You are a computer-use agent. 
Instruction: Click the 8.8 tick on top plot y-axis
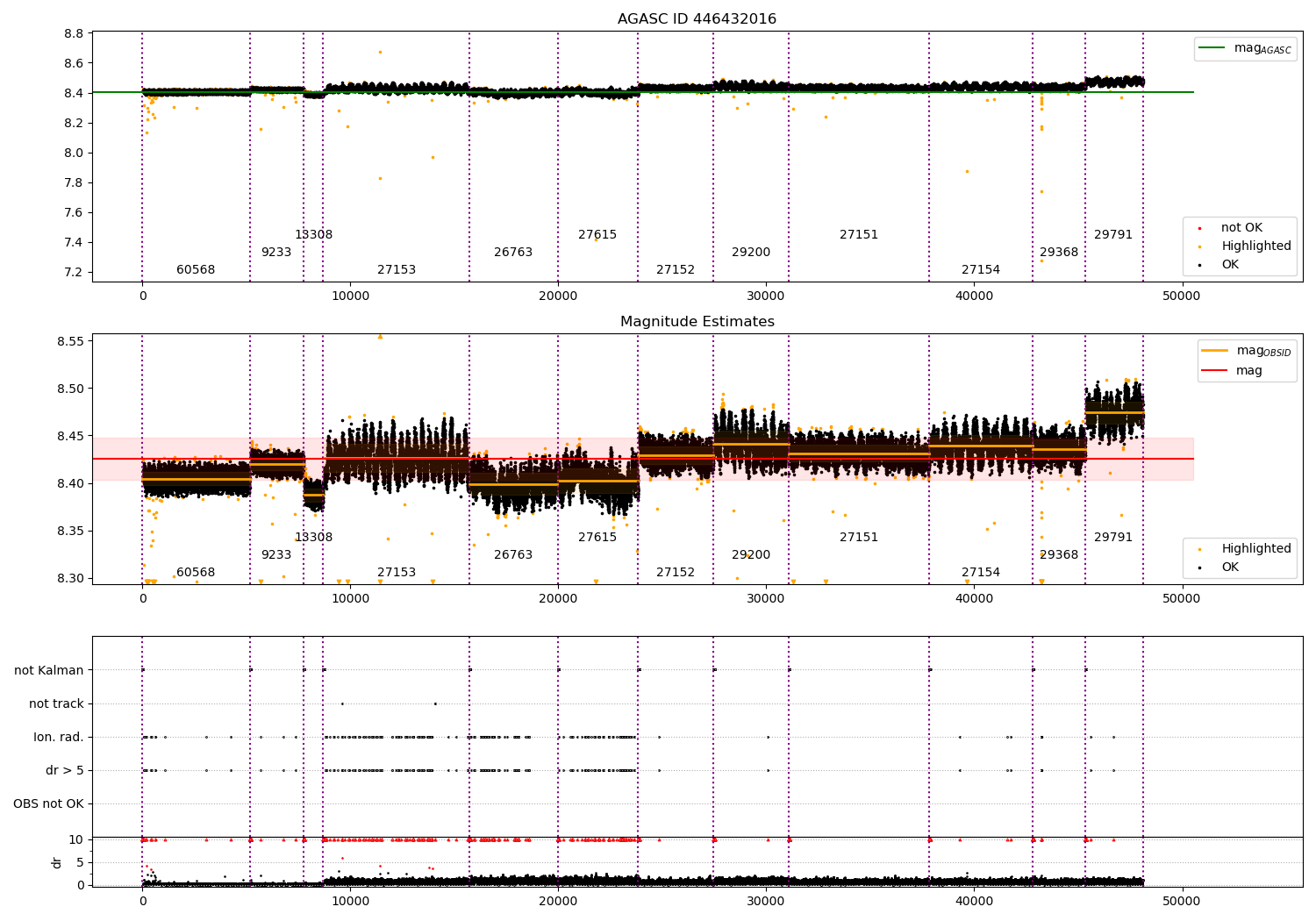point(74,33)
